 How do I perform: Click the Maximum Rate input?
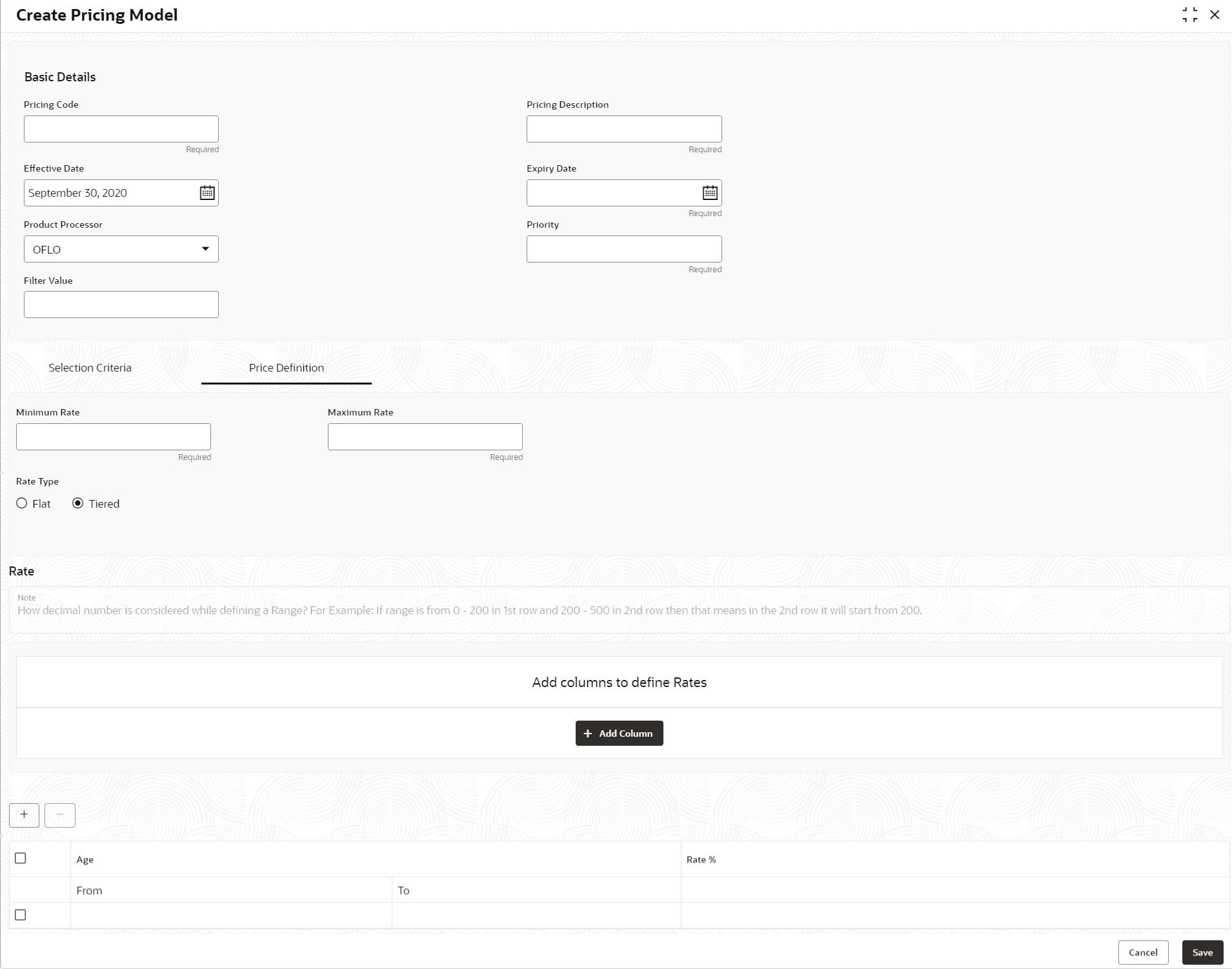coord(425,437)
